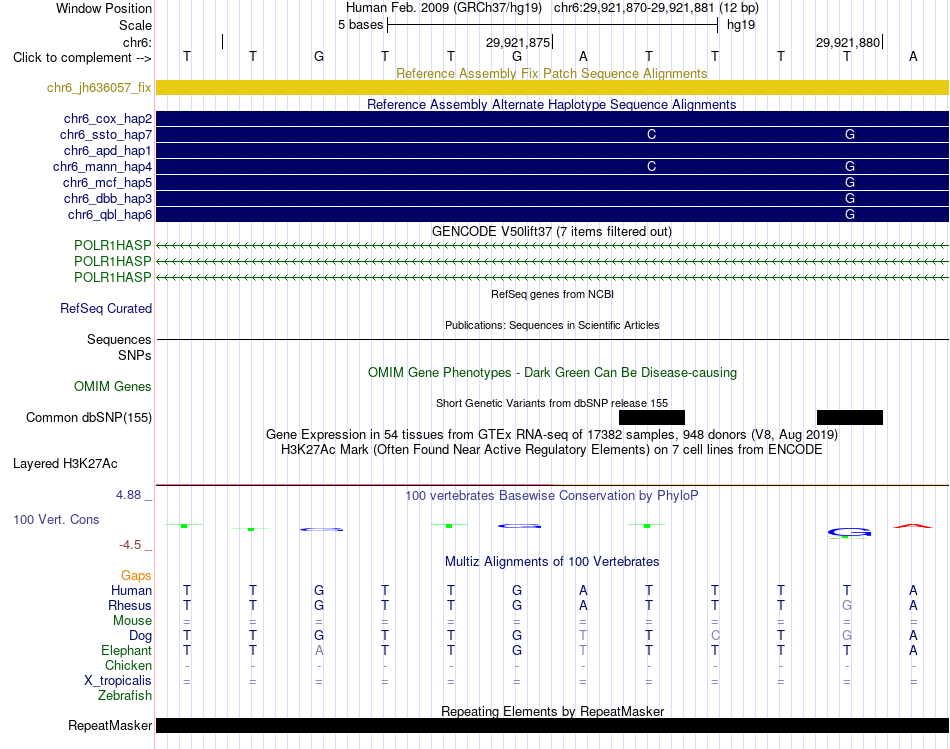
Task: Click the C mismatch in chr6_ssto_hap7 row
Action: pyautogui.click(x=651, y=135)
